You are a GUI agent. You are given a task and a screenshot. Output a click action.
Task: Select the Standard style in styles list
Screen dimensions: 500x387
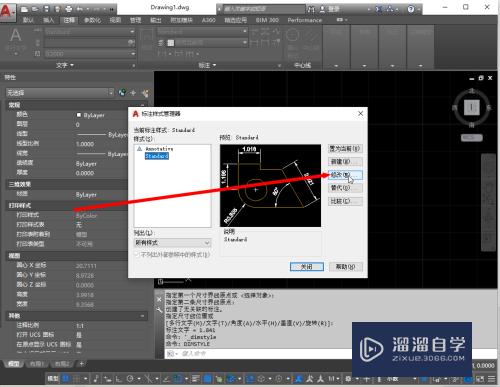tap(157, 156)
